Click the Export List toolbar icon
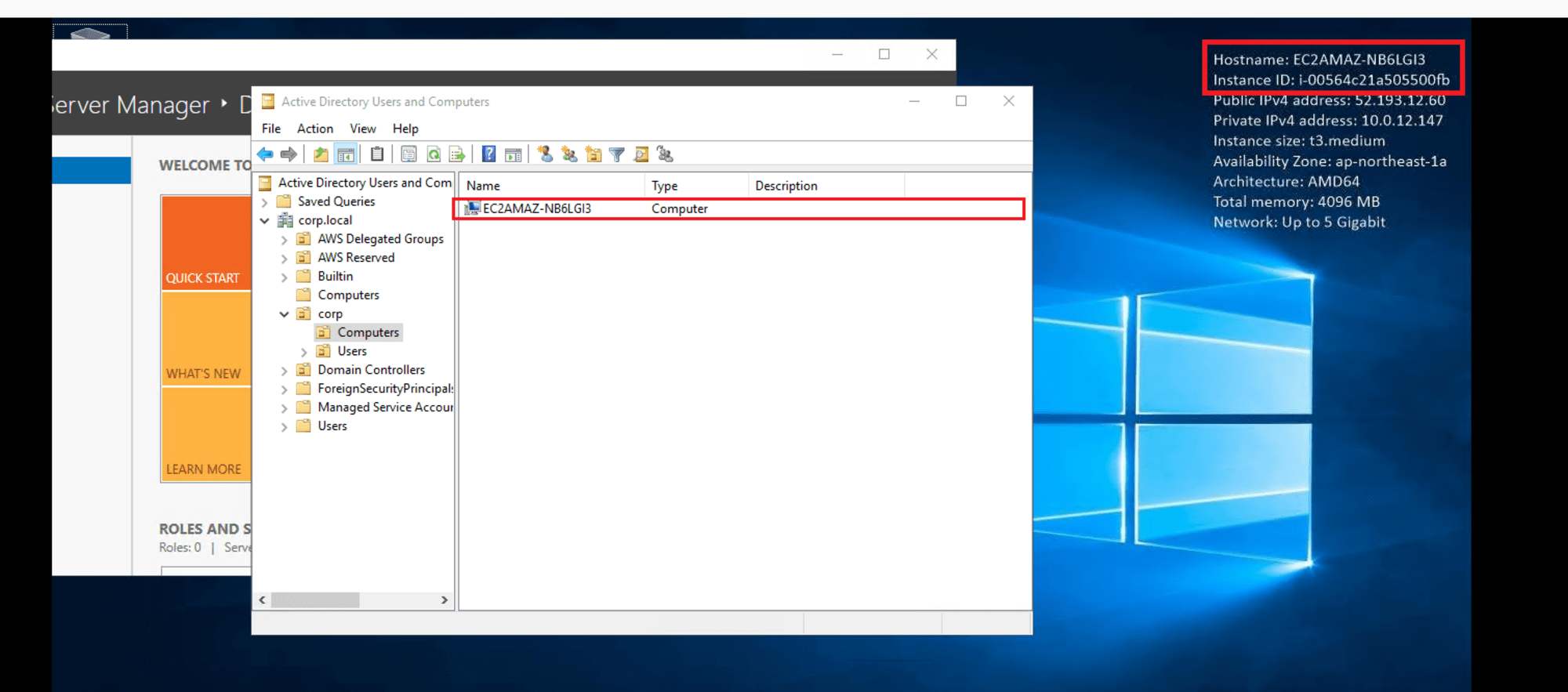Image resolution: width=1568 pixels, height=692 pixels. tap(457, 154)
